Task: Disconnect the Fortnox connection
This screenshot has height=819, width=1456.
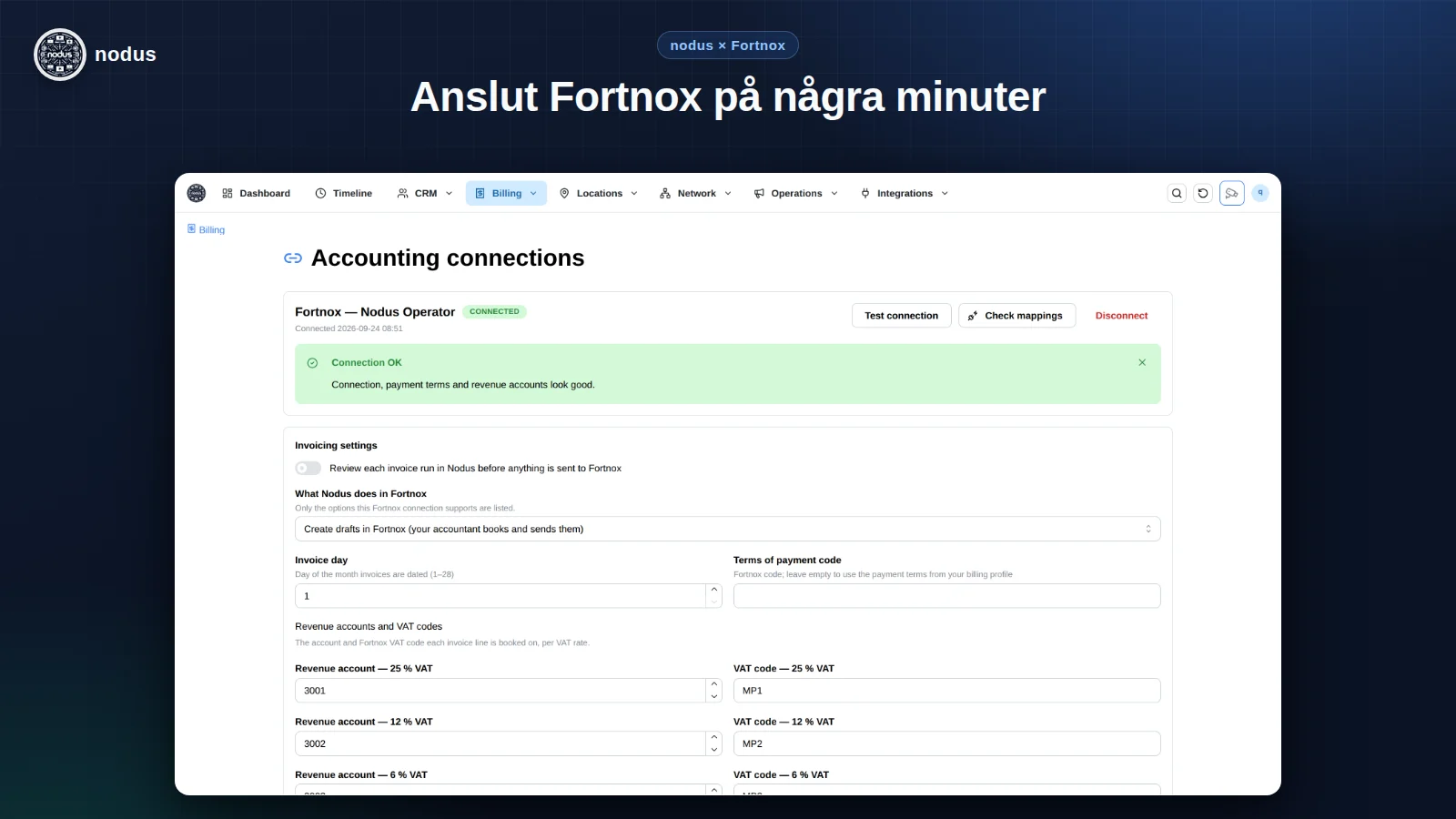Action: click(x=1121, y=316)
